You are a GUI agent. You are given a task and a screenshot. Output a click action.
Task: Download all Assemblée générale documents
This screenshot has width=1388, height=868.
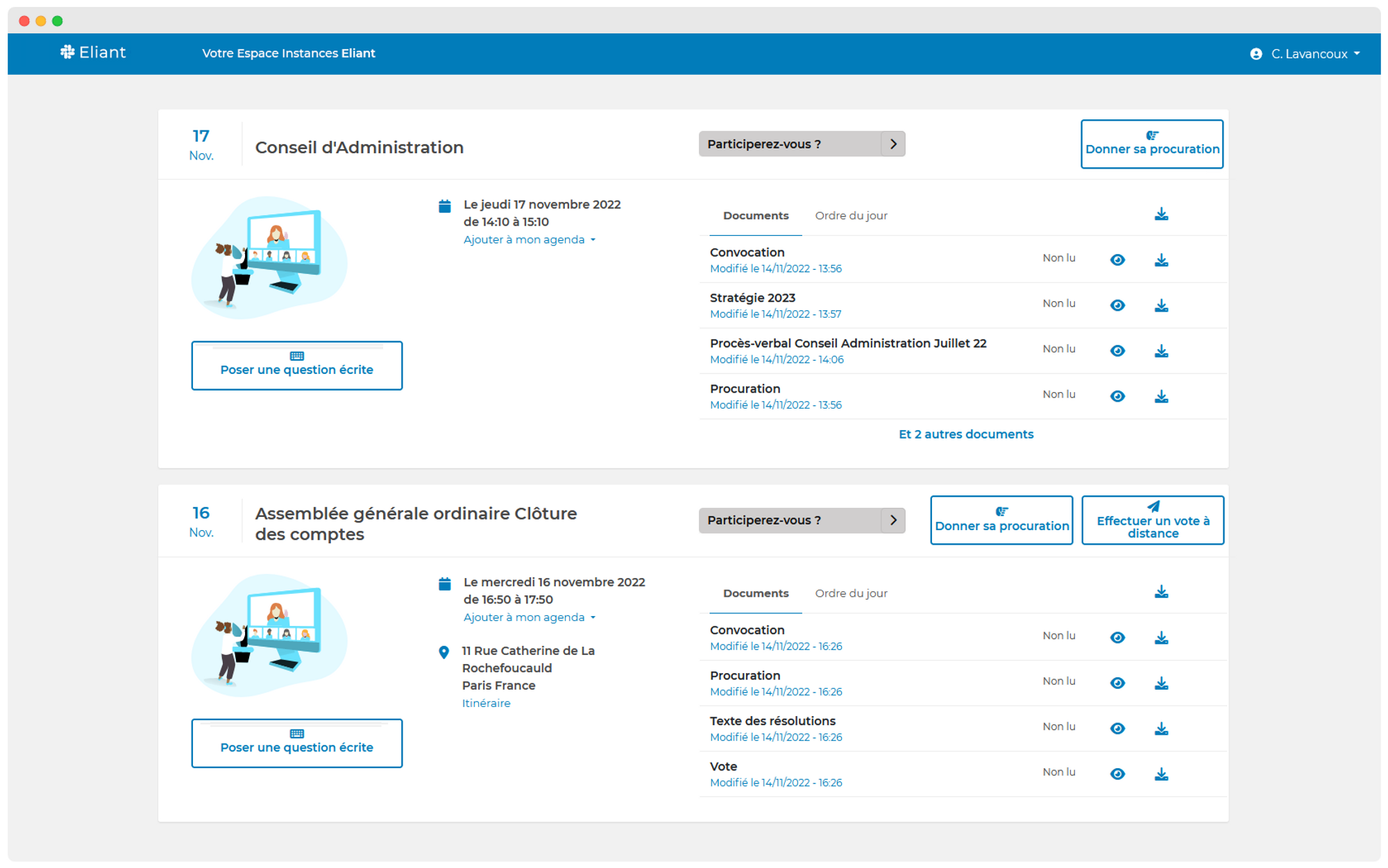click(1161, 592)
